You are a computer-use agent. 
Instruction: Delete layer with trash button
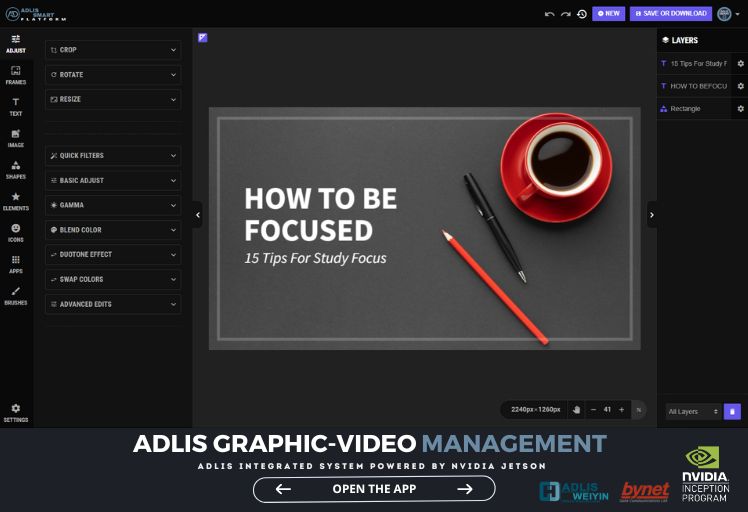[732, 411]
